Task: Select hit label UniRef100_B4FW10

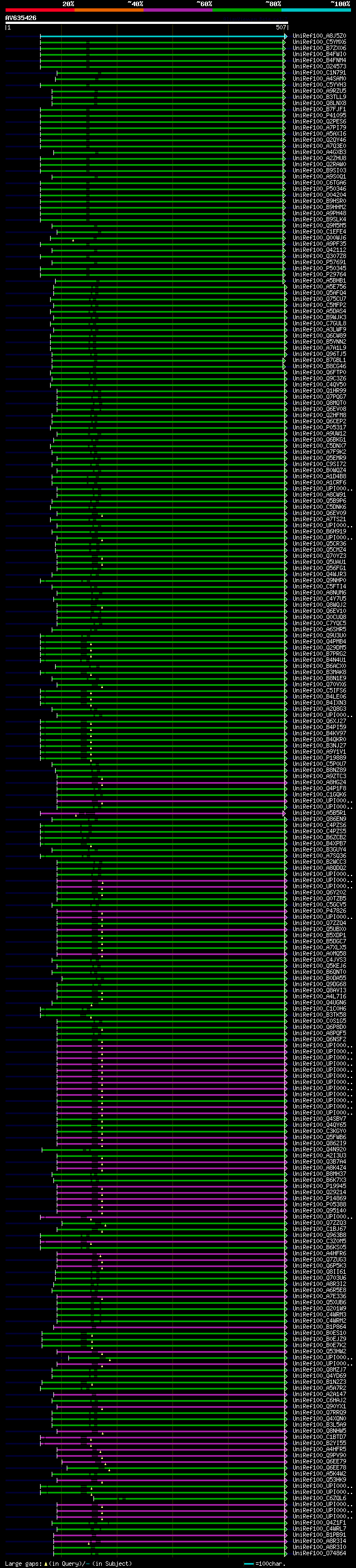Action: pyautogui.click(x=319, y=54)
